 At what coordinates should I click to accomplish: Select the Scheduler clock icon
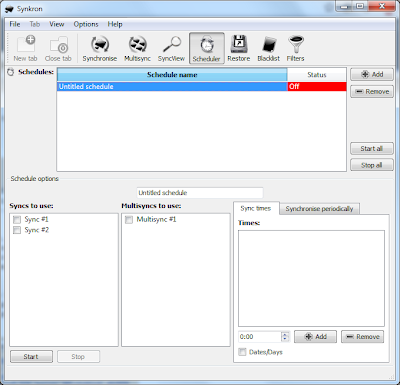207,48
